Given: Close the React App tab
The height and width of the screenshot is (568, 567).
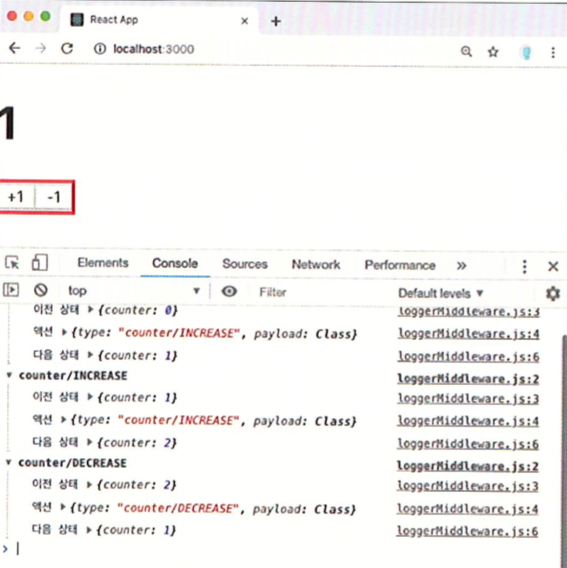Looking at the screenshot, I should (245, 21).
